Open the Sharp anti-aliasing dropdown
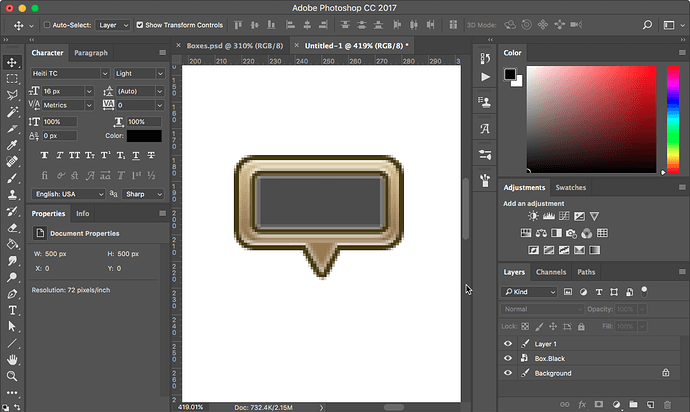The width and height of the screenshot is (690, 412). tap(142, 194)
